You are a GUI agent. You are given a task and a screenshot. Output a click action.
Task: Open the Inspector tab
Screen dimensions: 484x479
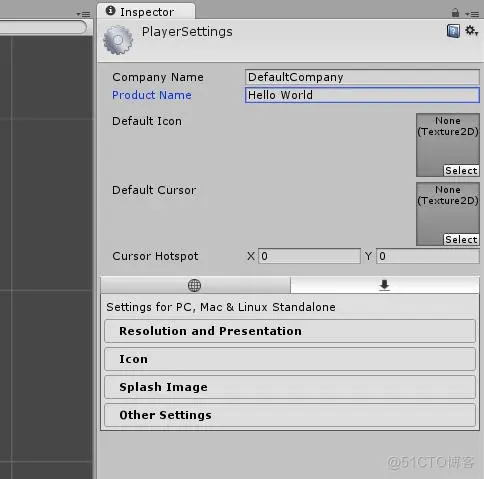[x=146, y=12]
